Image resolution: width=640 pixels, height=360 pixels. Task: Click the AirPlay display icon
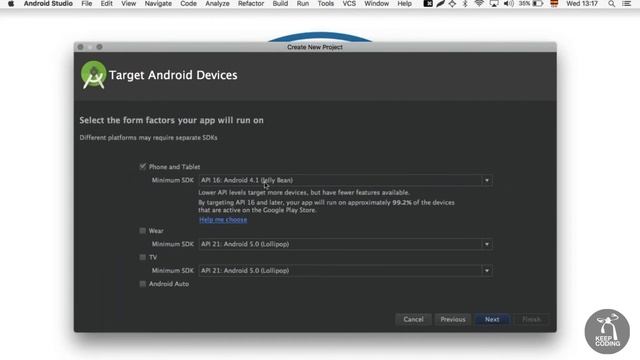coord(494,4)
